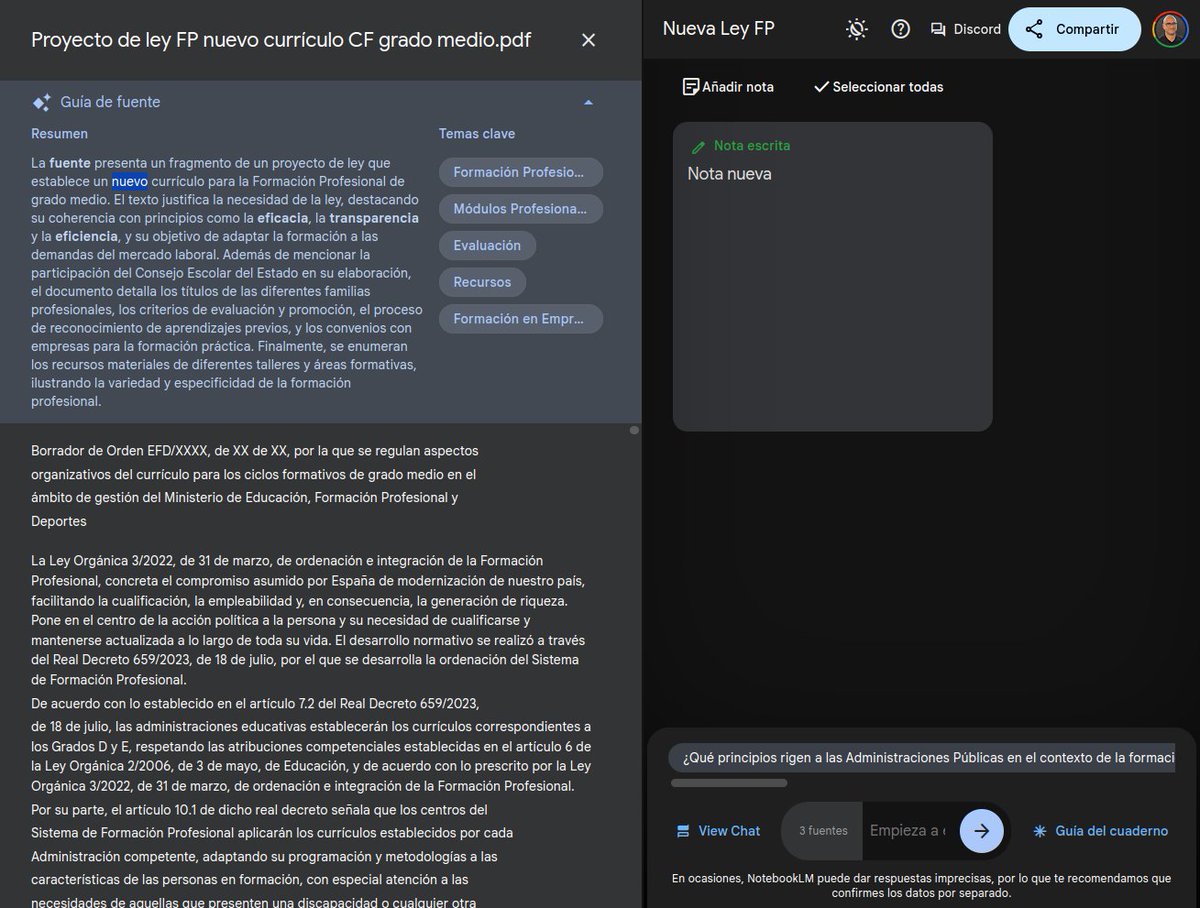Select the Evaluación topic chip
Viewport: 1200px width, 908px height.
pyautogui.click(x=487, y=245)
